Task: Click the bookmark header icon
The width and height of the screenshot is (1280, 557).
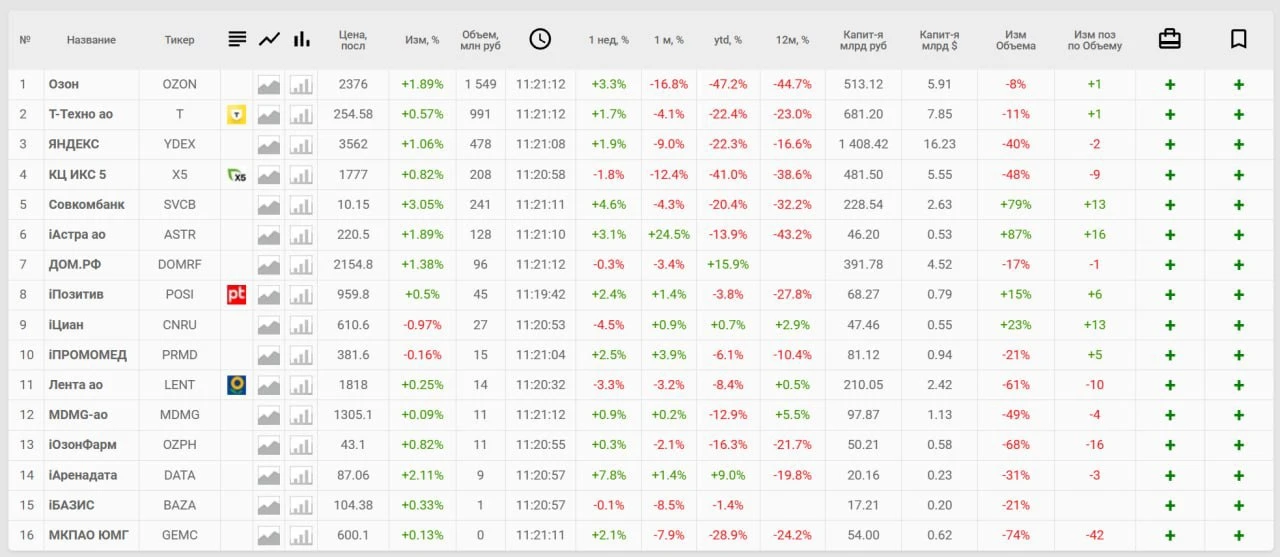Action: [1238, 39]
